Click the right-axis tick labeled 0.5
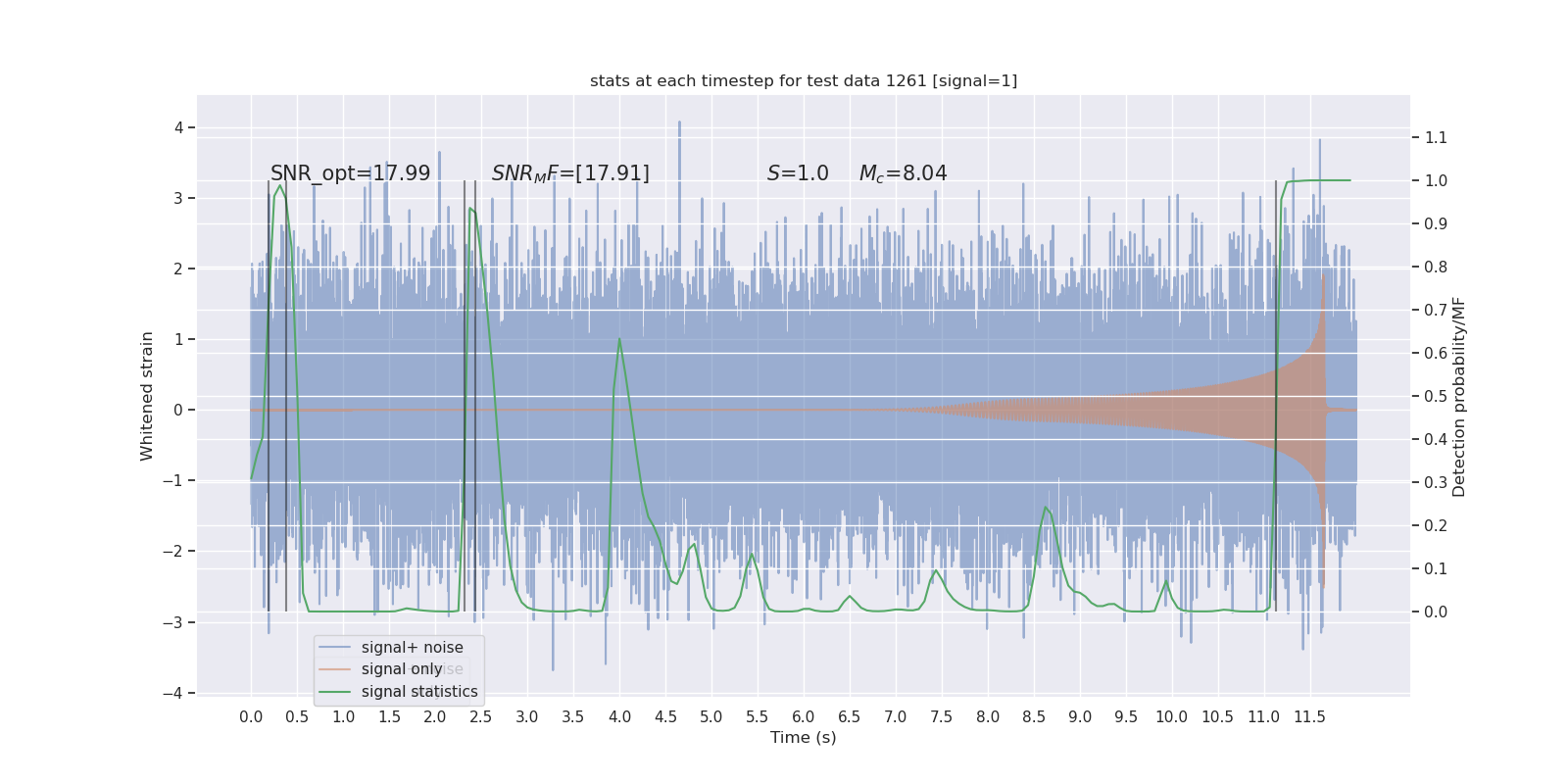The image size is (1568, 784). point(1436,396)
